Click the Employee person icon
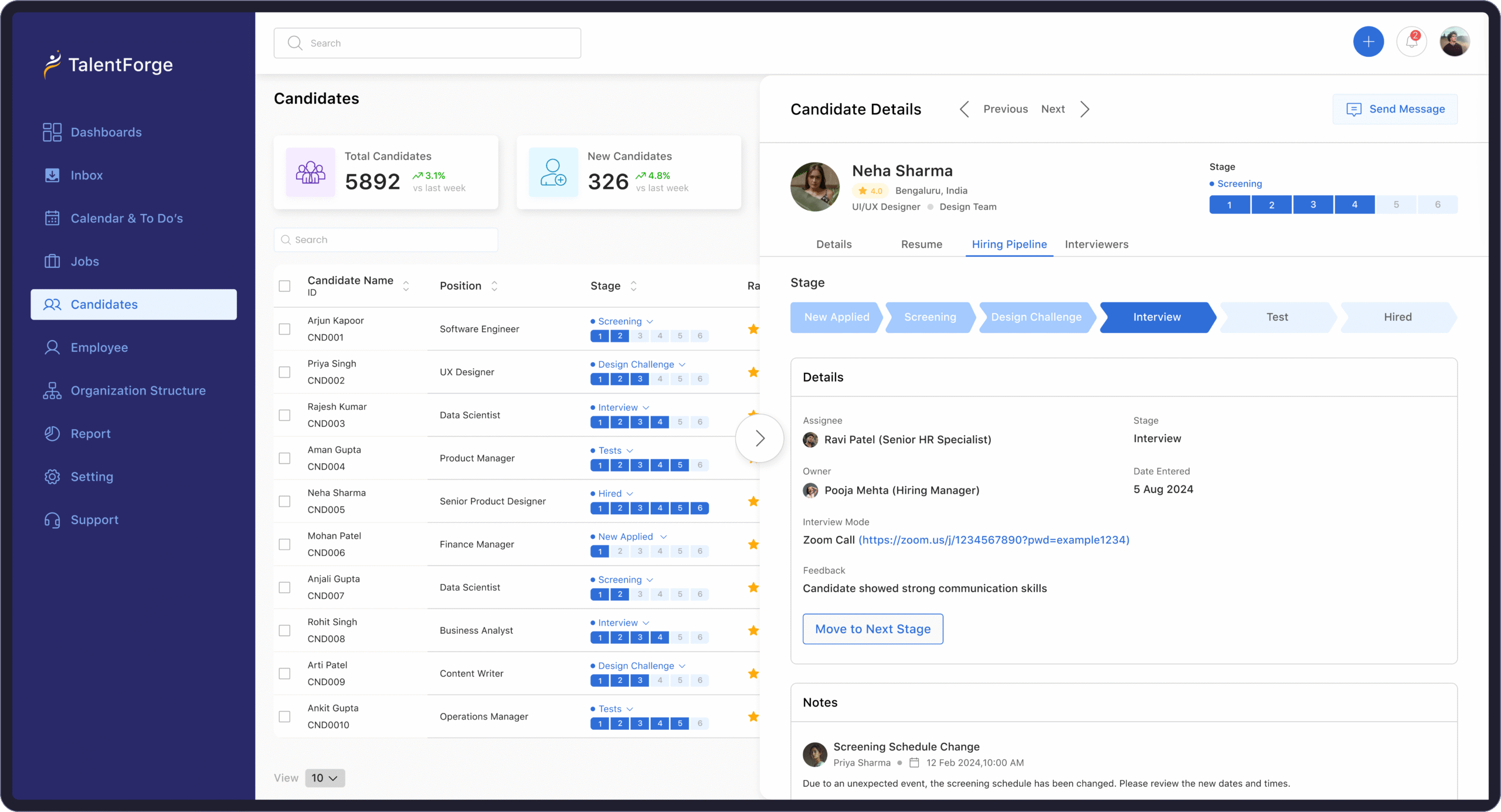1501x812 pixels. pyautogui.click(x=52, y=347)
